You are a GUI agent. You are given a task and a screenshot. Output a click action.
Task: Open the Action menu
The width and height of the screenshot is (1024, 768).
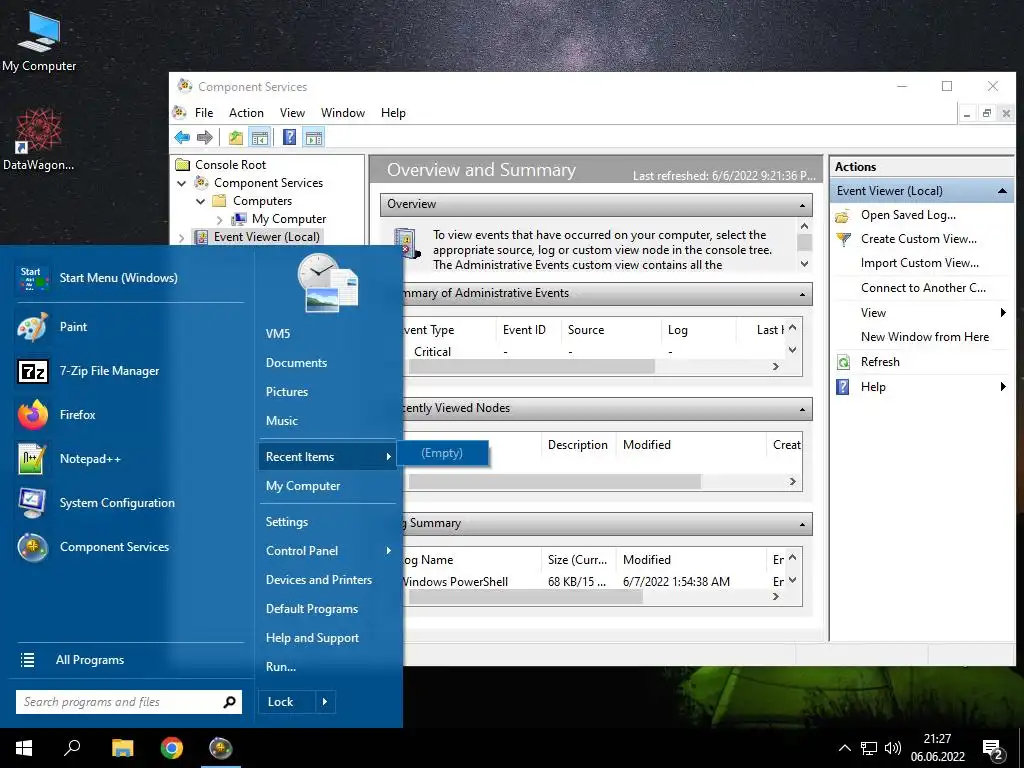coord(246,112)
